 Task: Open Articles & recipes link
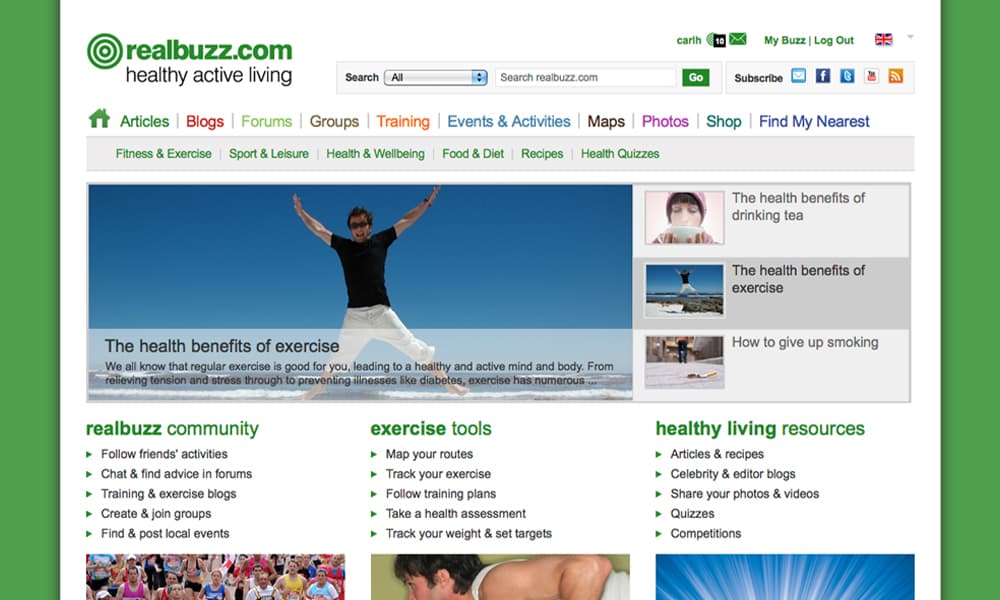click(717, 454)
